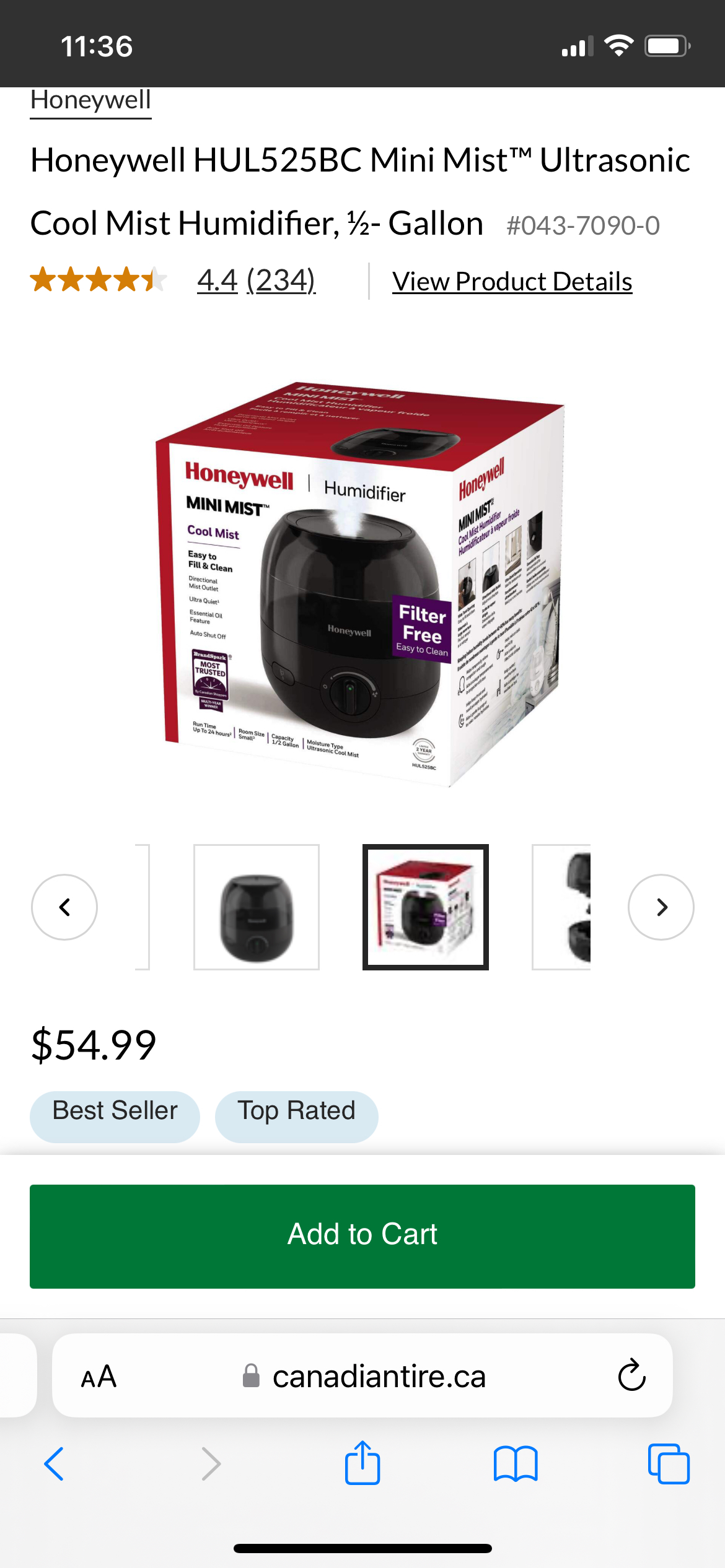
Task: Tap the canadiantire.ca address field
Action: click(x=362, y=1375)
